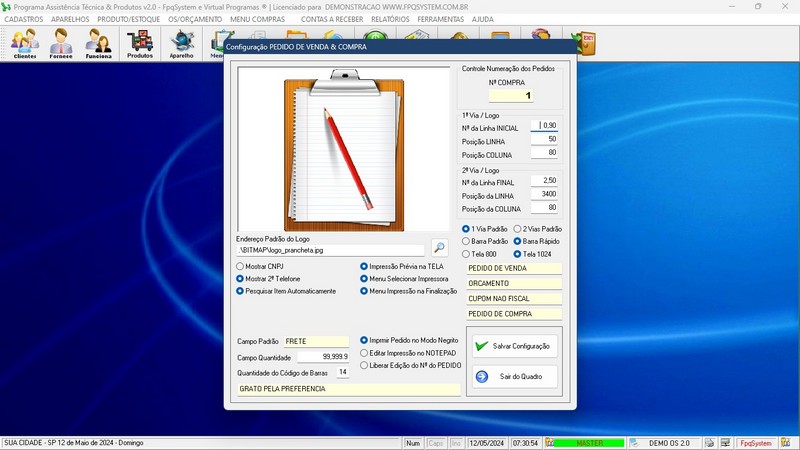Open the APARELHOS menu
Viewport: 800px width, 450px height.
click(70, 19)
